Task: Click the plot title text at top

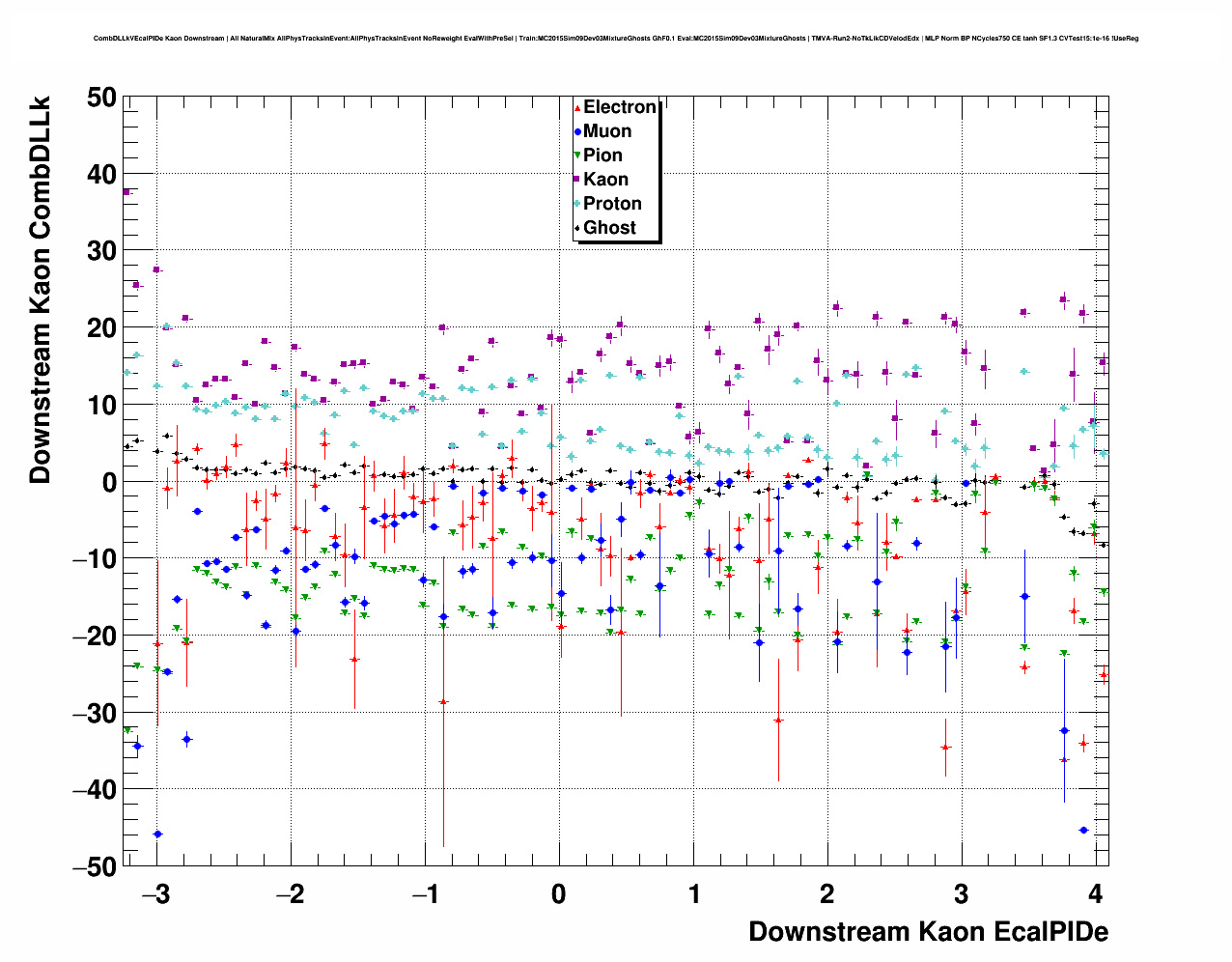Action: click(x=615, y=39)
